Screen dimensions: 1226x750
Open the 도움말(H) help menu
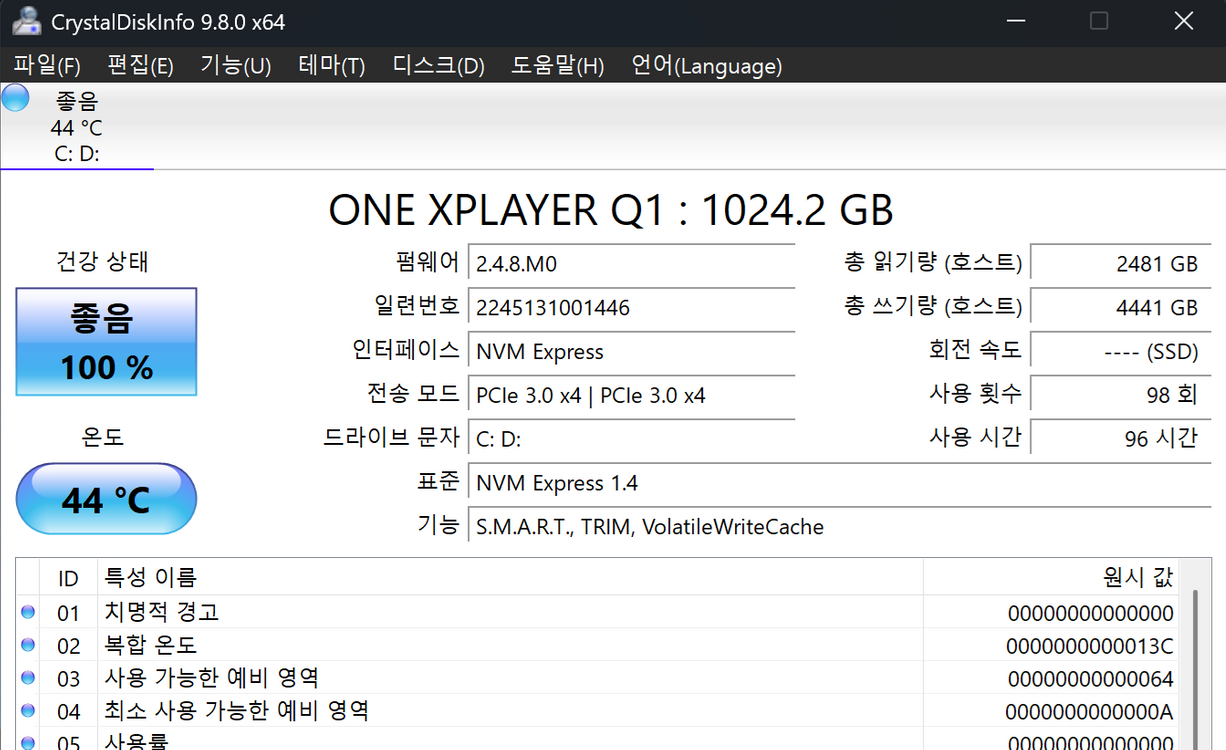pyautogui.click(x=557, y=66)
